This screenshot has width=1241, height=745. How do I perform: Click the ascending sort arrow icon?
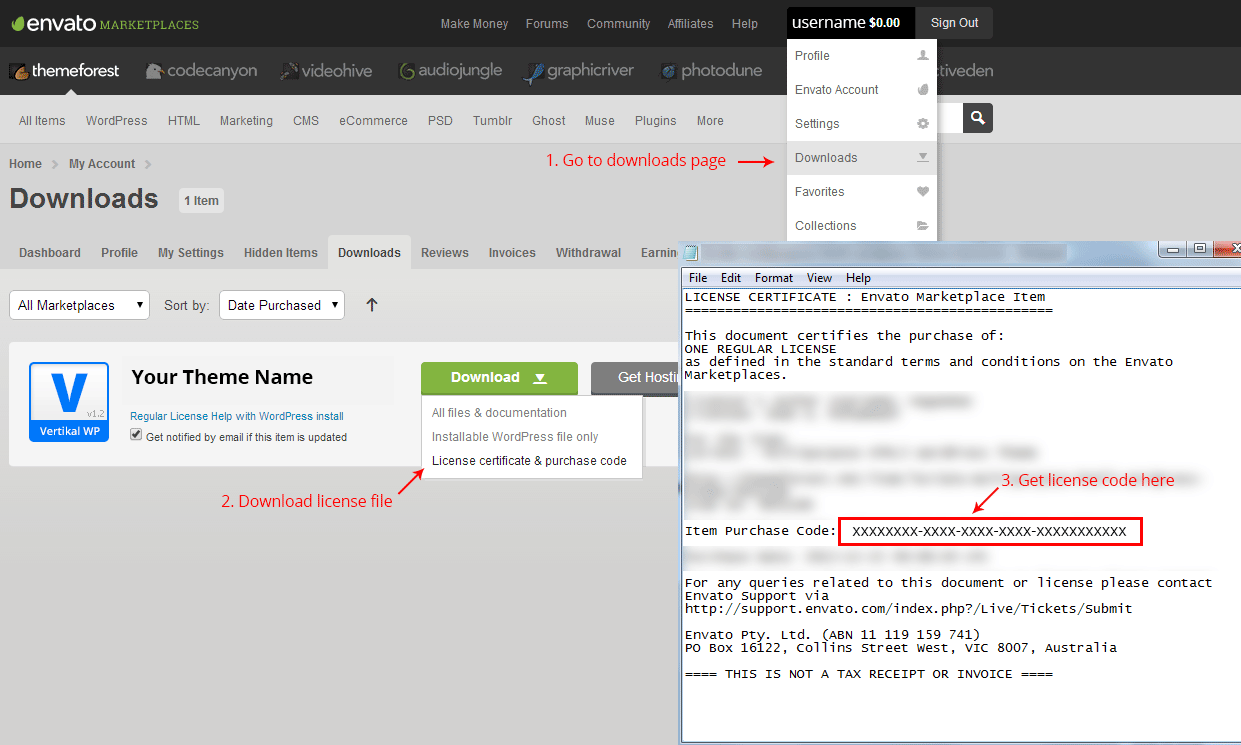pos(372,305)
